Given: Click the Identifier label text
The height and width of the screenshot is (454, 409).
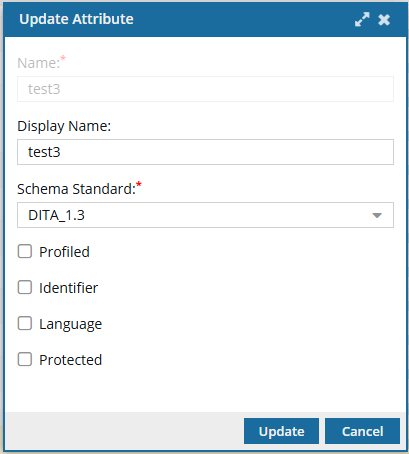Looking at the screenshot, I should (x=69, y=288).
